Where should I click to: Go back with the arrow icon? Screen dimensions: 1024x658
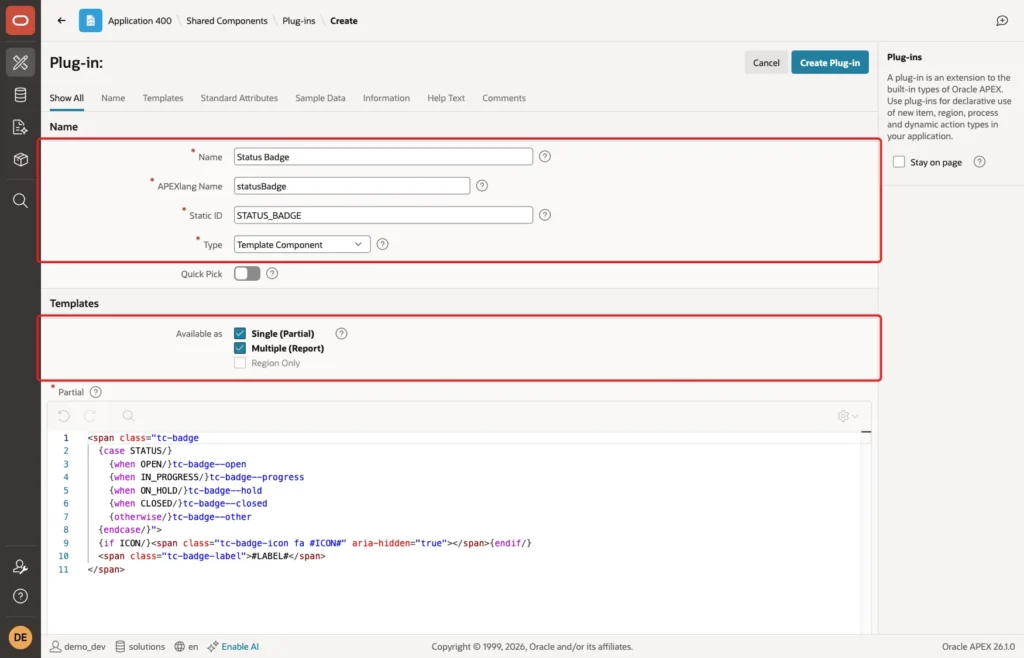coord(61,20)
